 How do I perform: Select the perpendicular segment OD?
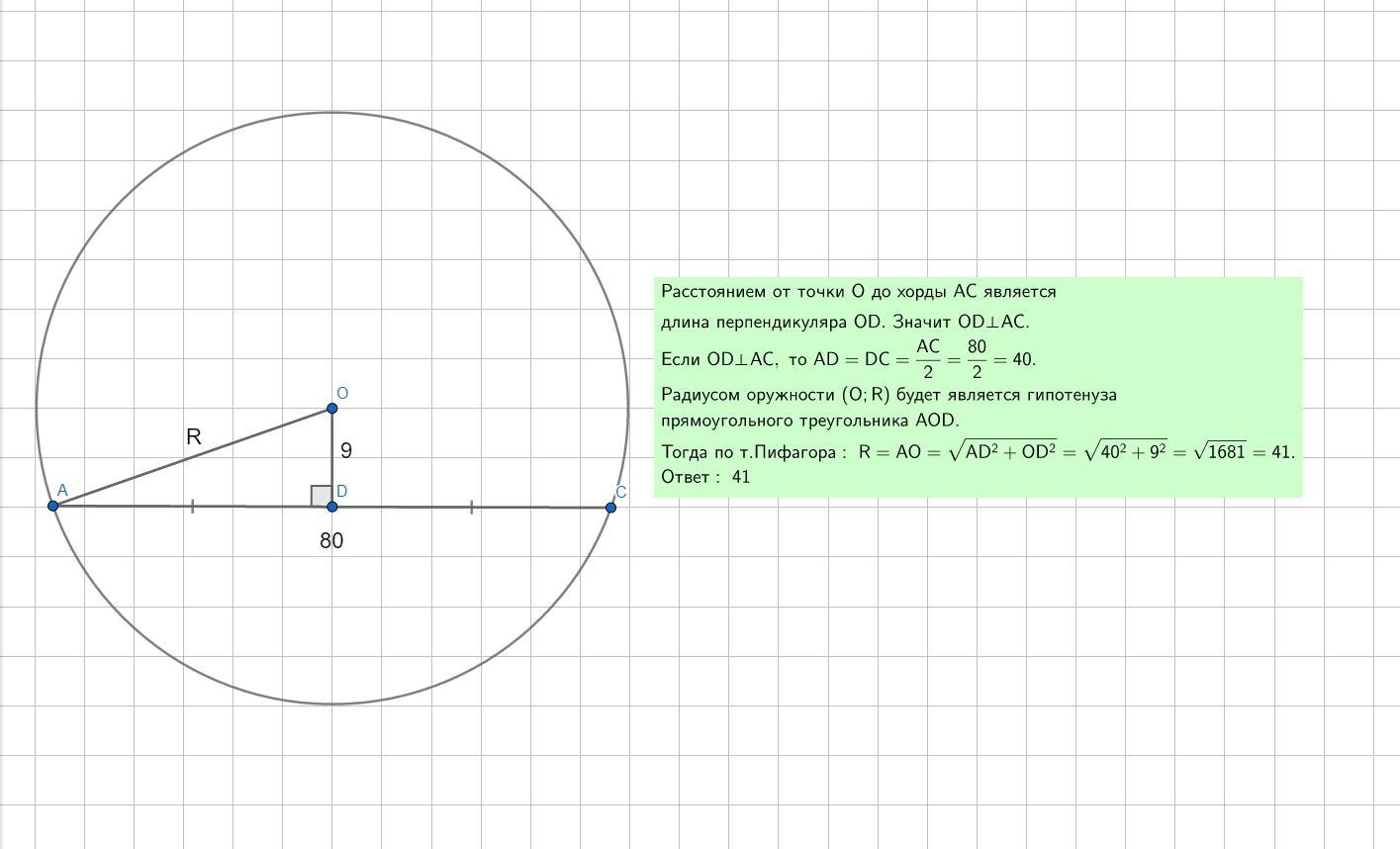331,457
